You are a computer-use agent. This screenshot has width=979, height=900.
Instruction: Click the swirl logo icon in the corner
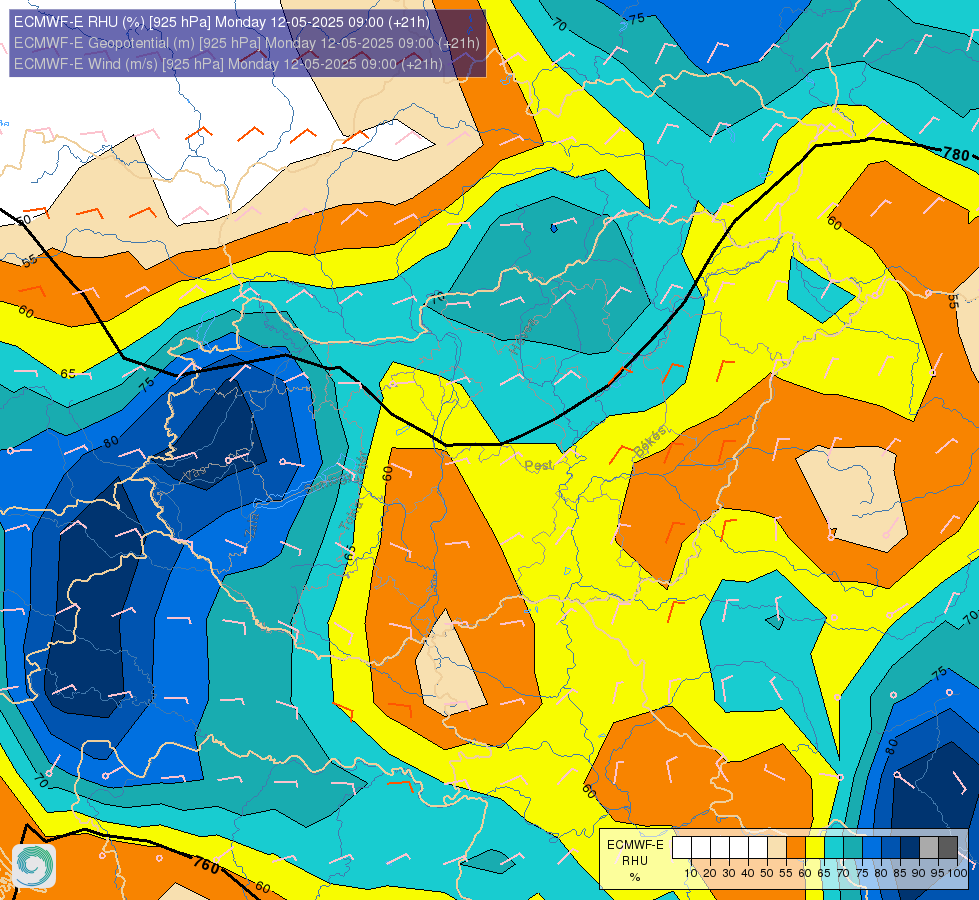[34, 866]
